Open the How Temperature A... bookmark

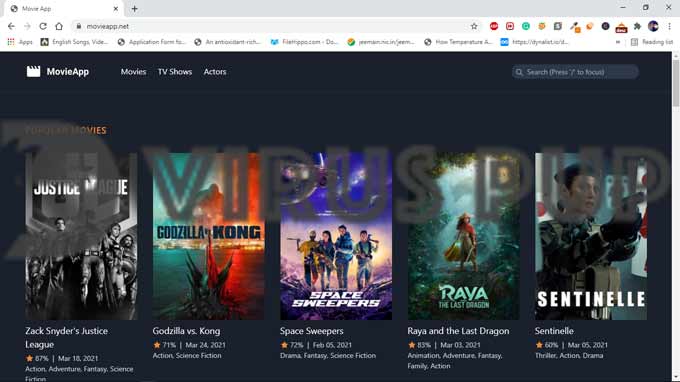pyautogui.click(x=459, y=42)
